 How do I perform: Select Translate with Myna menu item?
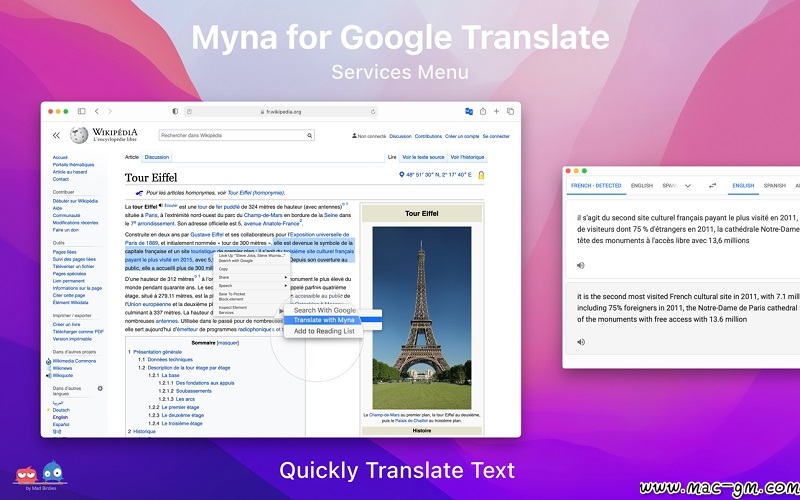[323, 320]
